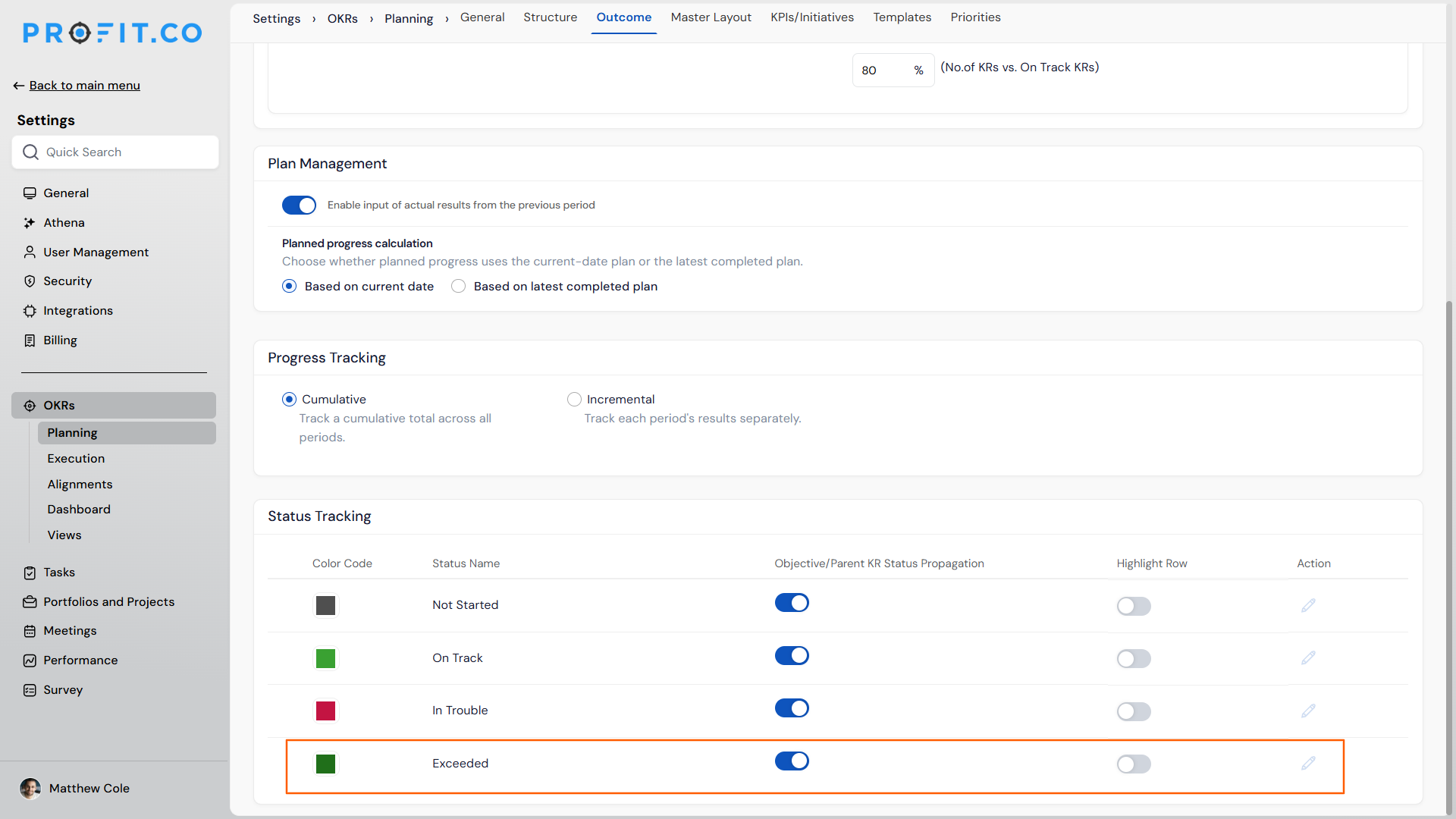The image size is (1456, 819).
Task: Click the Portfolios and Projects briefcase icon
Action: coord(30,602)
